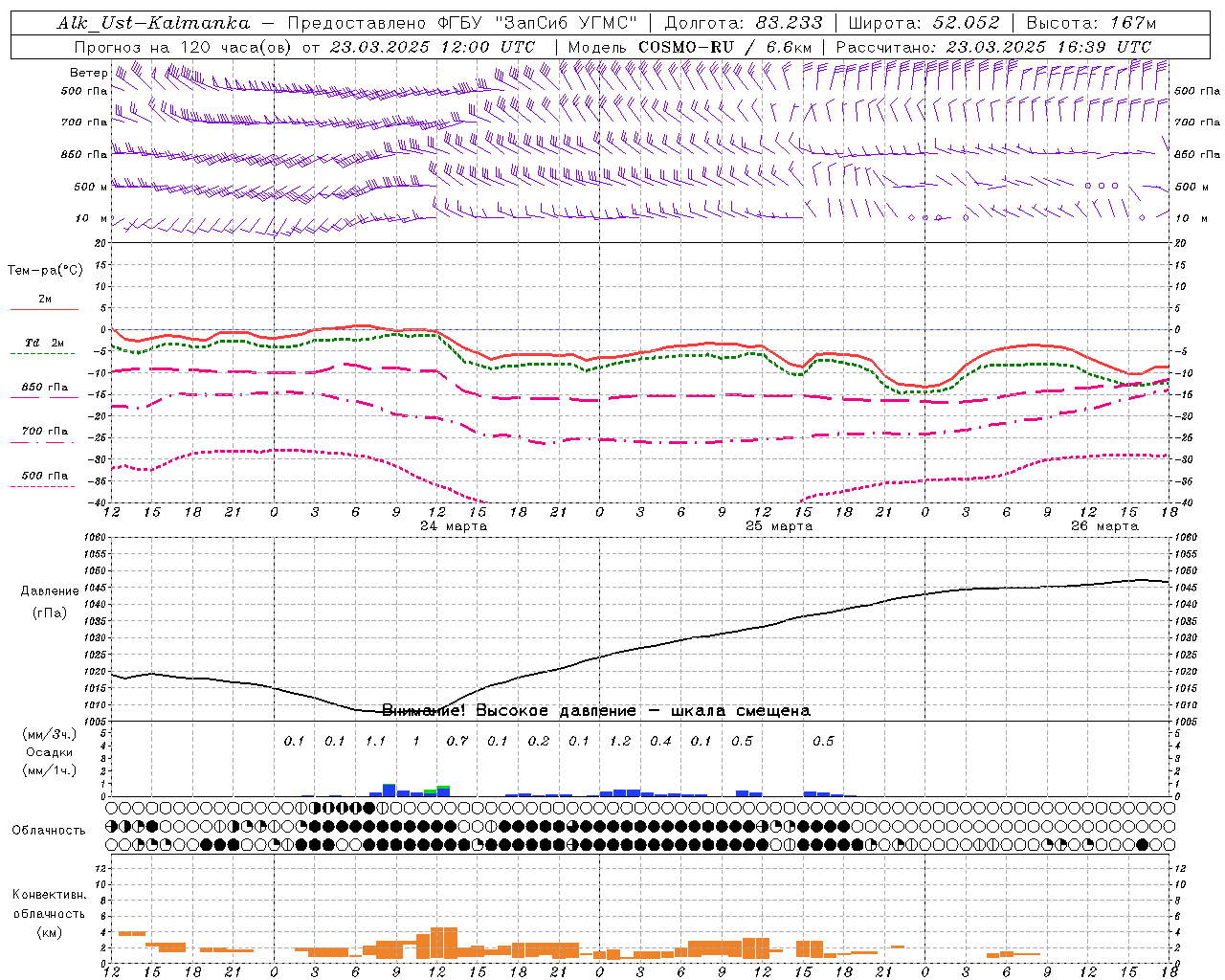The image size is (1225, 980).
Task: Click the 0.2 three-hour precipitation value
Action: (539, 741)
